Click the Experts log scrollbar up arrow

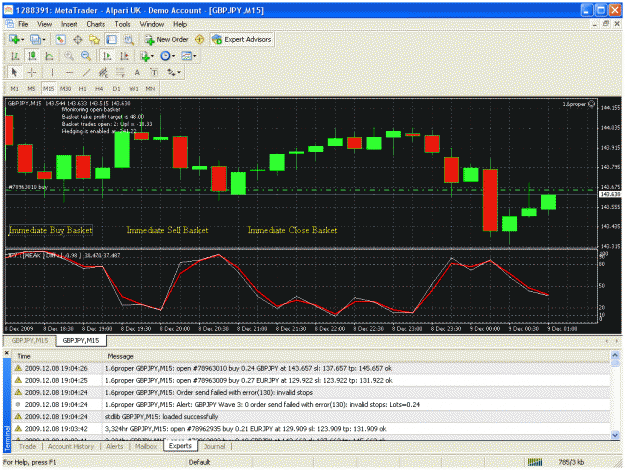615,355
